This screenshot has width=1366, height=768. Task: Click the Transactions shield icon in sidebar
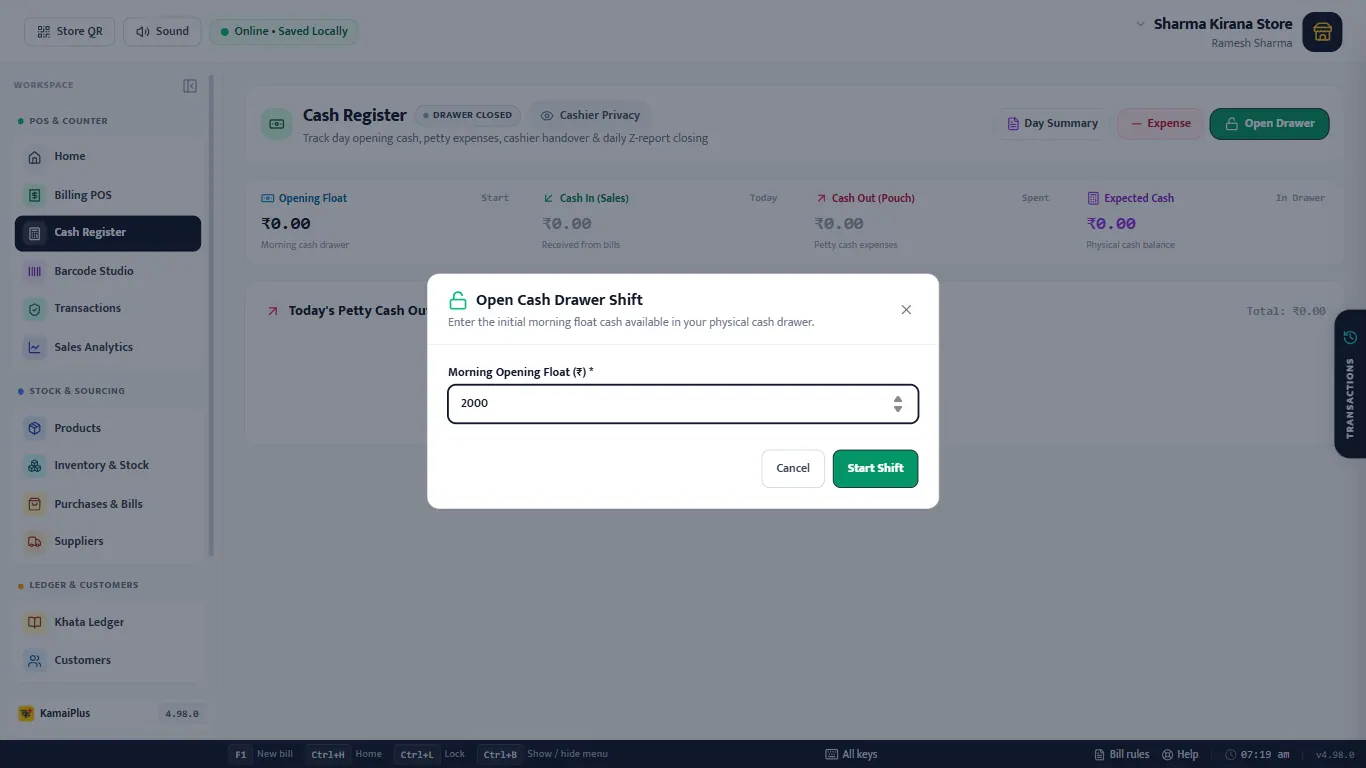35,309
